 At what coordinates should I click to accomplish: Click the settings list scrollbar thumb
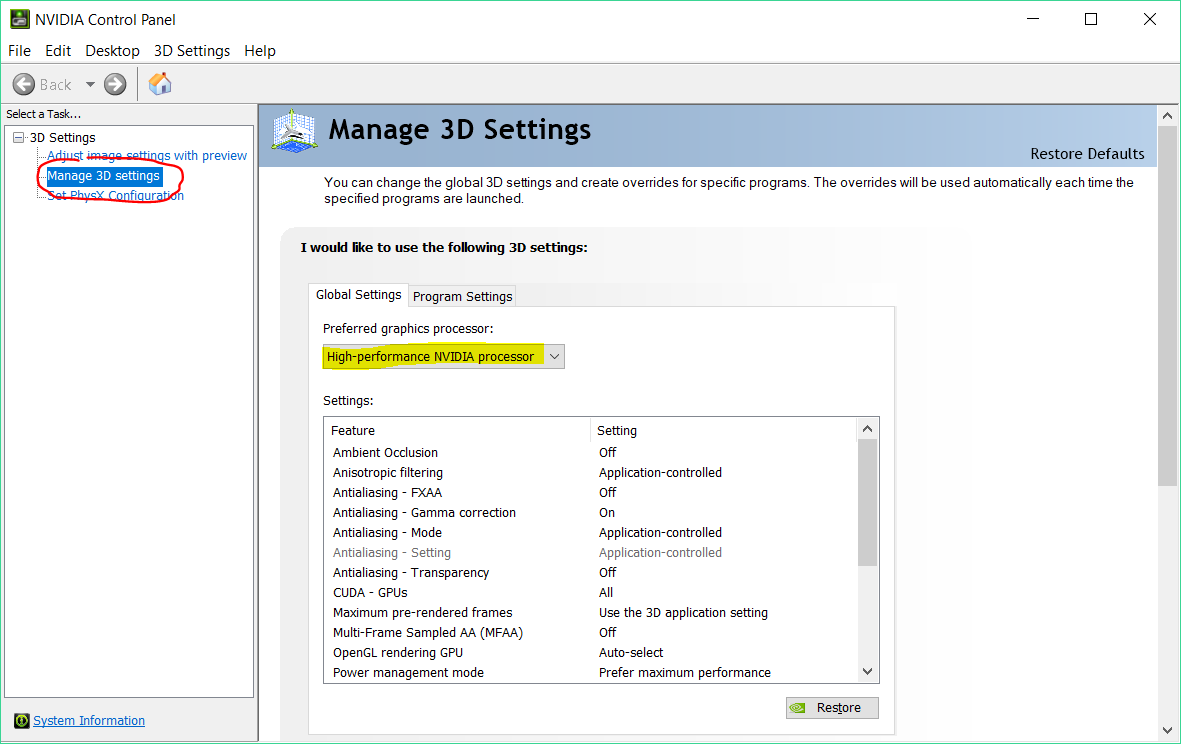pos(868,502)
